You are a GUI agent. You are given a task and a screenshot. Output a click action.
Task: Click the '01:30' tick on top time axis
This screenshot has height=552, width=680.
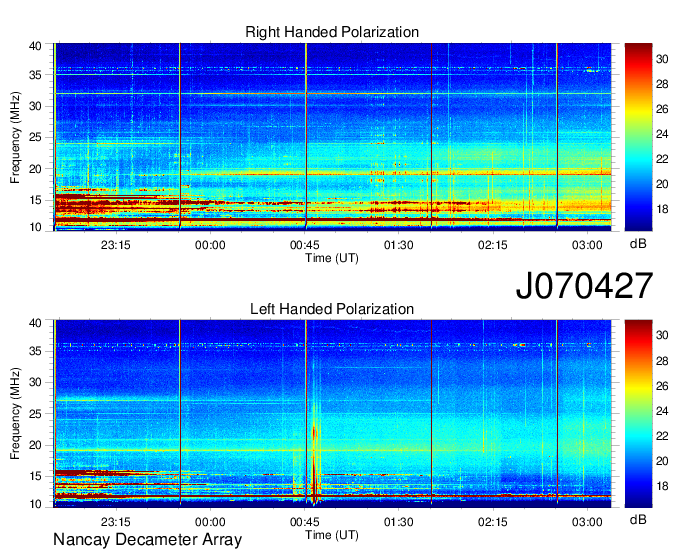[398, 245]
